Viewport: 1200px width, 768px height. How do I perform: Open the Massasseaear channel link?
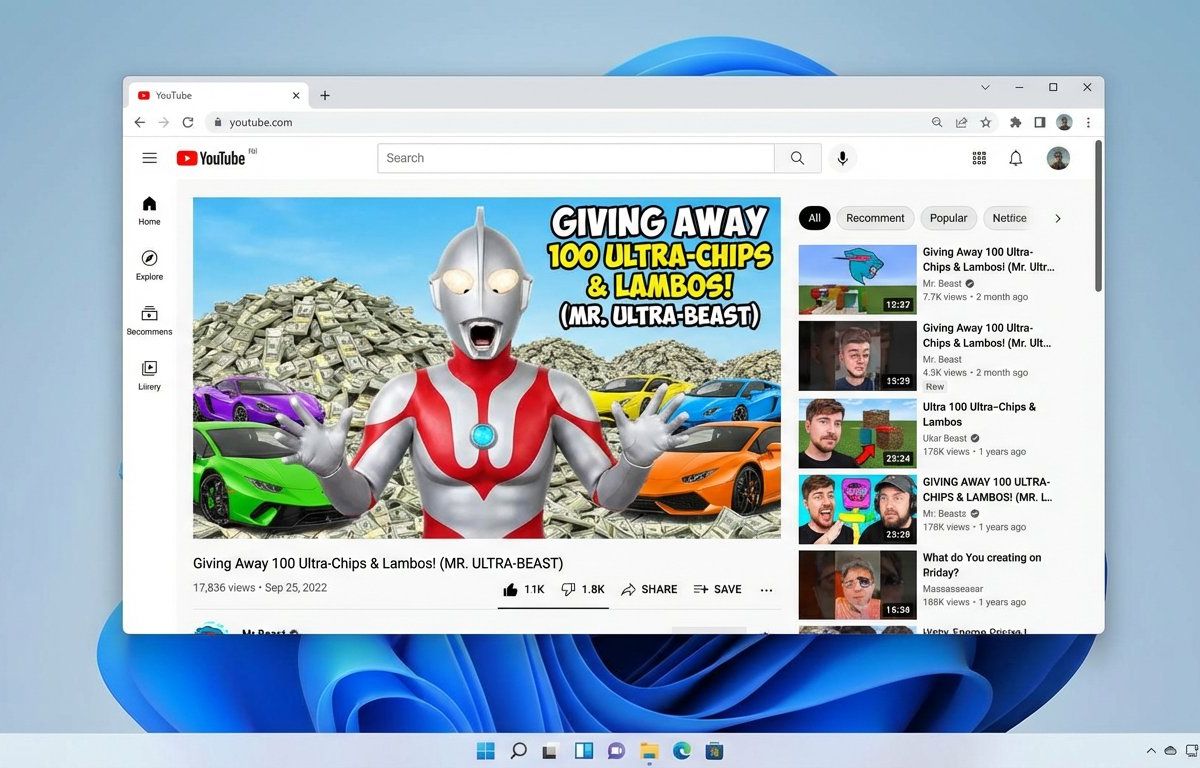(x=953, y=589)
